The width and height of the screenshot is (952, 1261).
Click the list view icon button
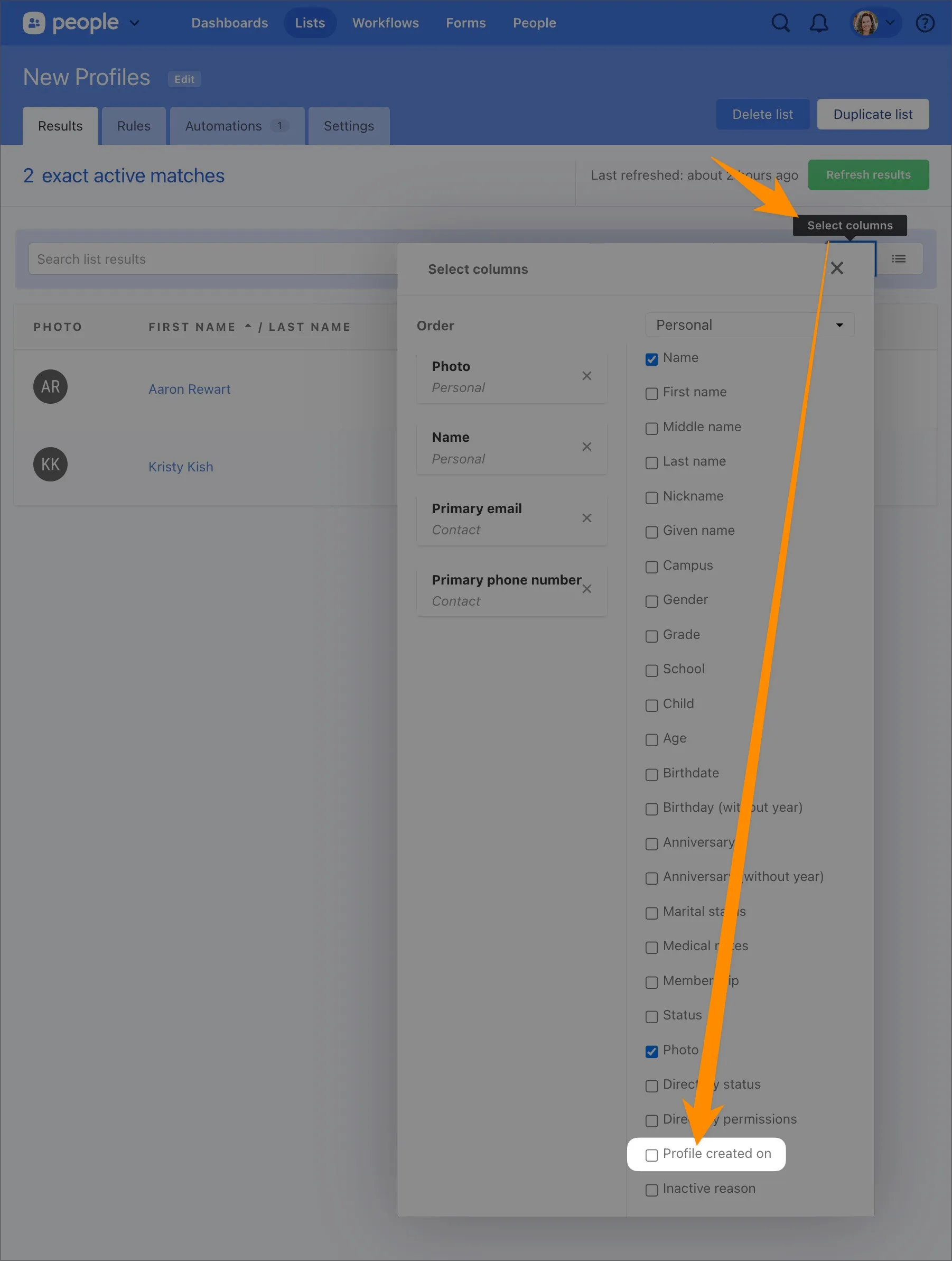click(x=899, y=259)
